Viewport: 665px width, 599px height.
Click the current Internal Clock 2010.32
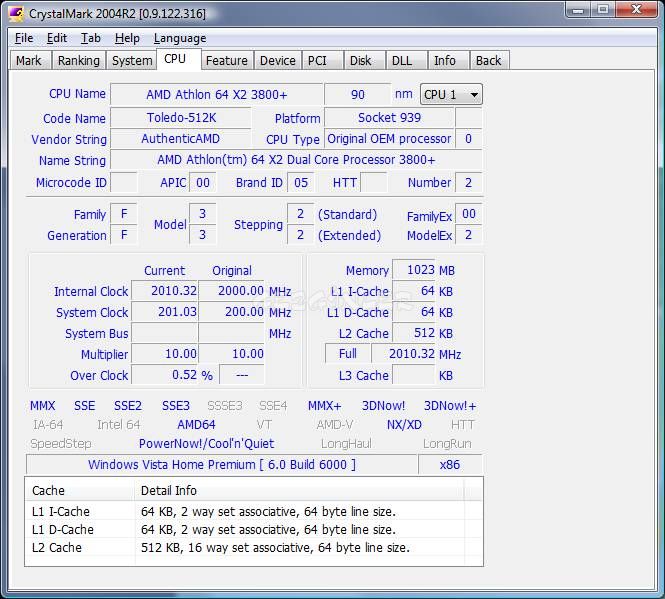click(x=165, y=291)
